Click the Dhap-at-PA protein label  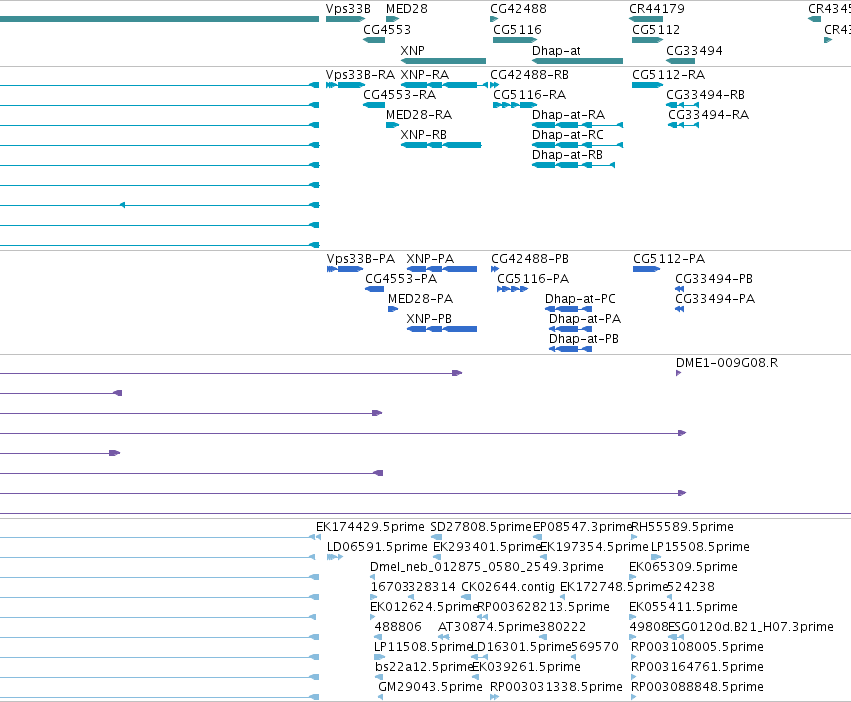point(585,319)
